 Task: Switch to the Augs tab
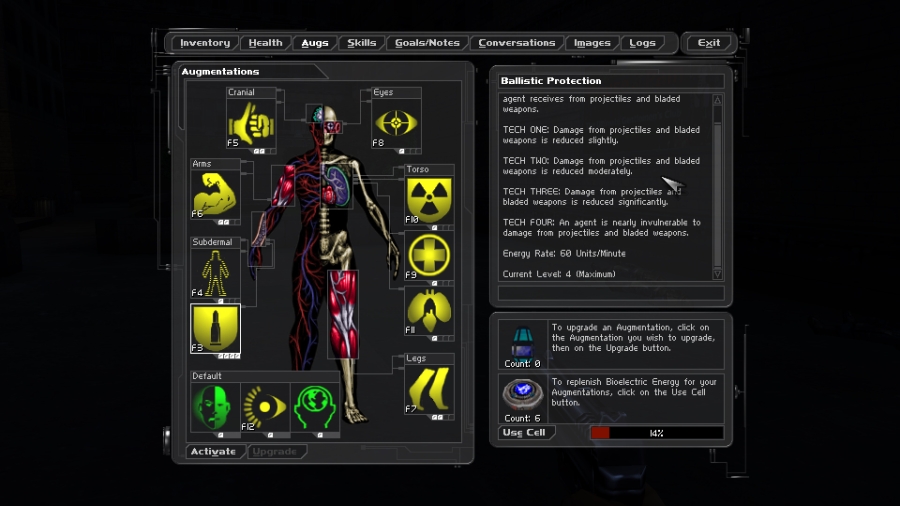(315, 43)
